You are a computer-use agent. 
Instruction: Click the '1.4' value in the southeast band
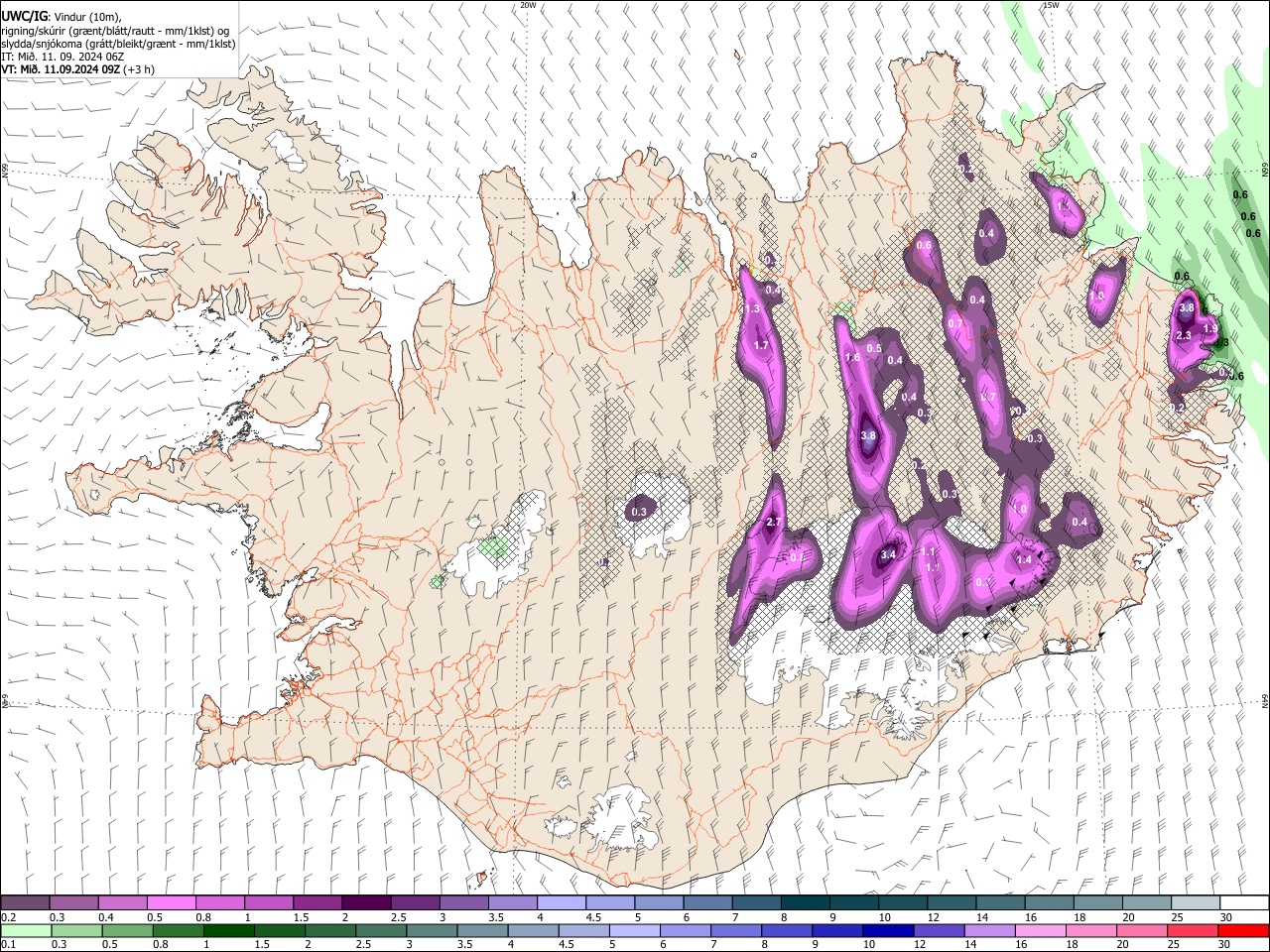1024,560
